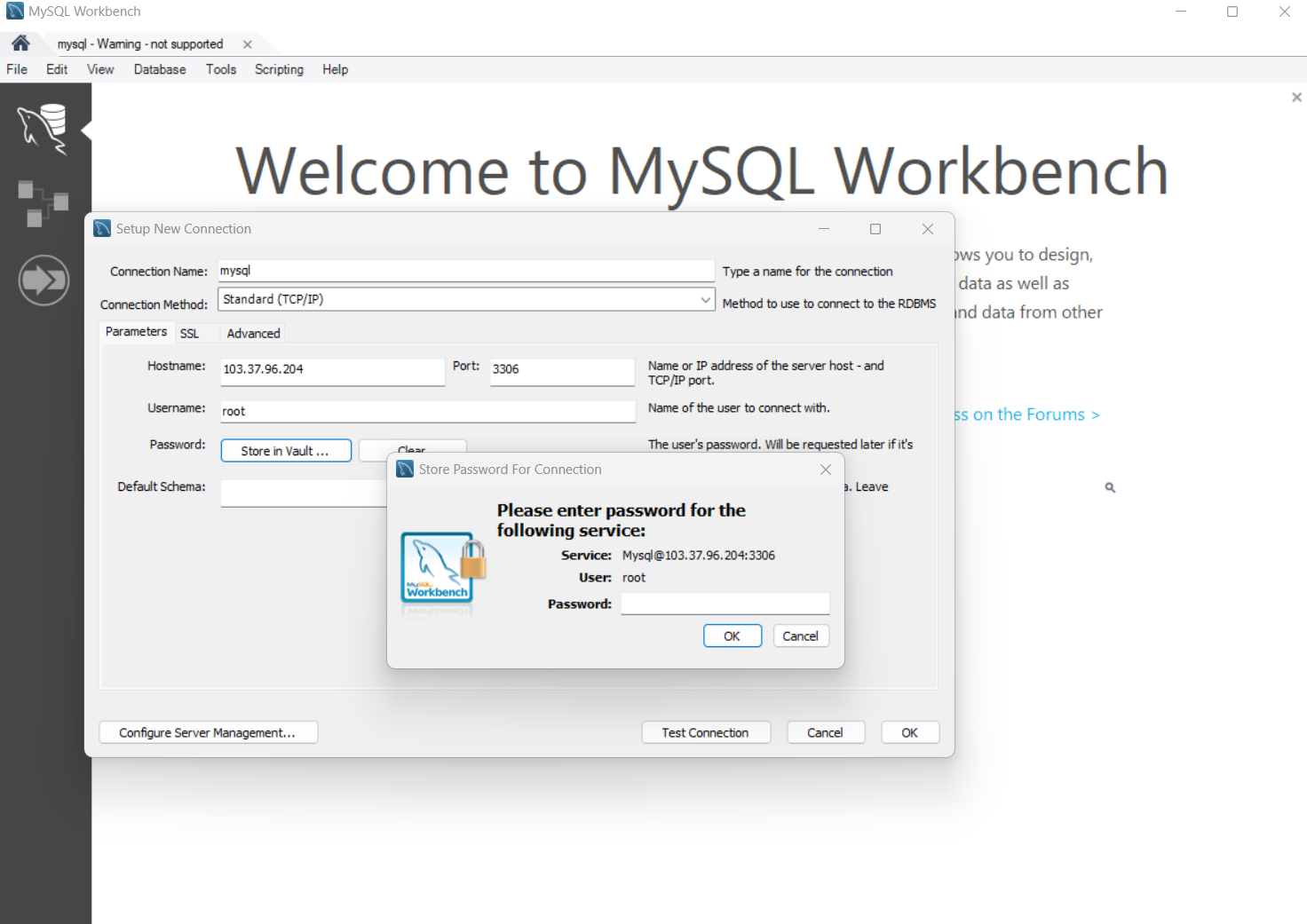Click the Username field
This screenshot has width=1307, height=924.
(428, 411)
